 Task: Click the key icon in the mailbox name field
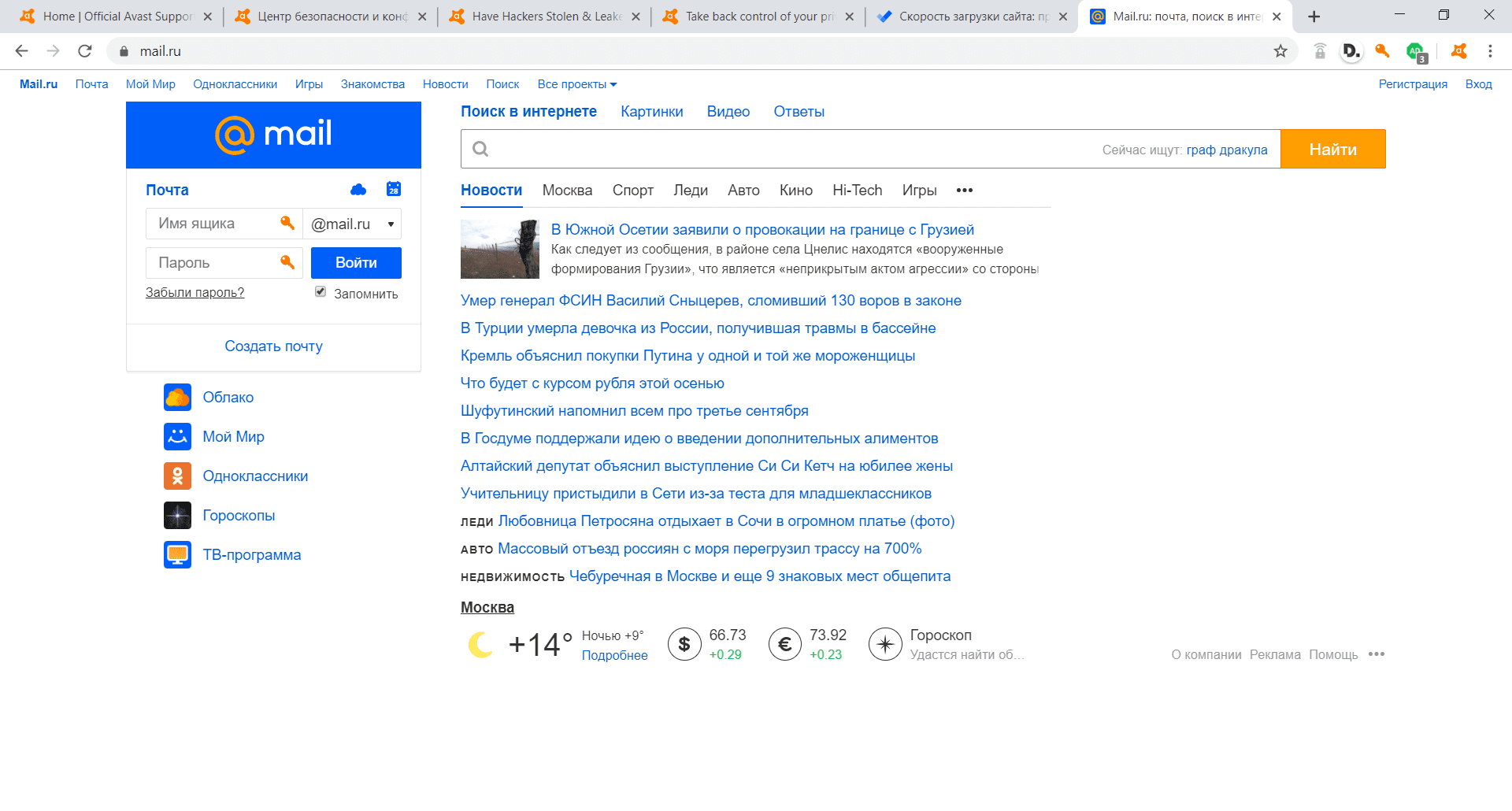pos(287,223)
